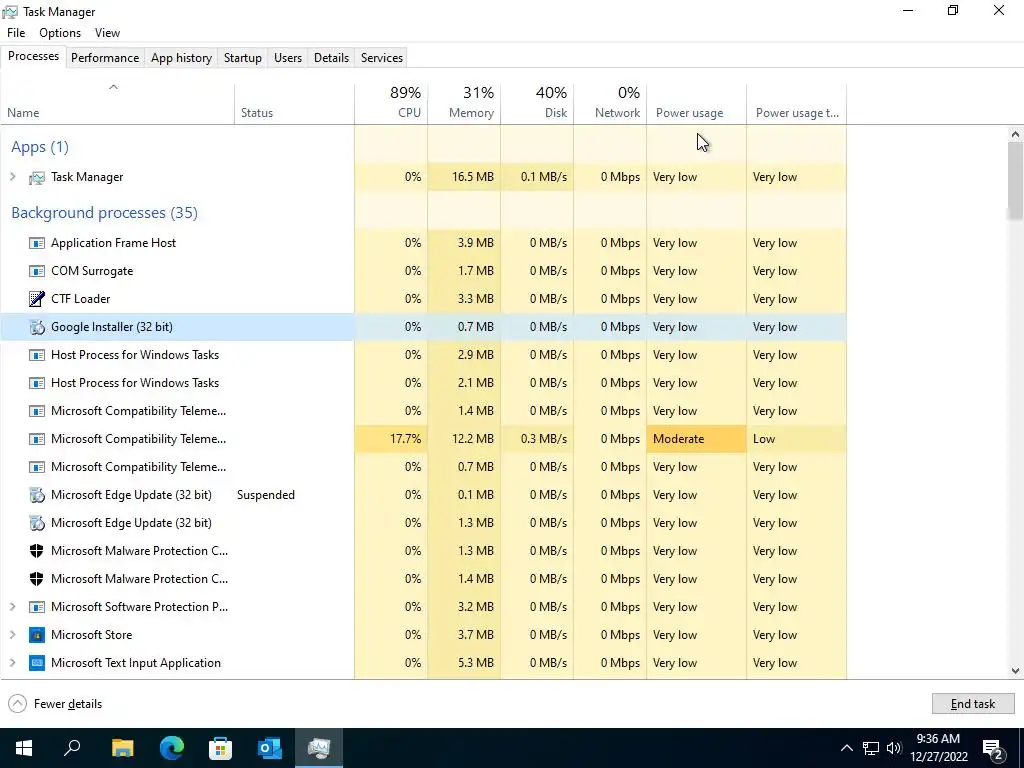The height and width of the screenshot is (768, 1024).
Task: Open the View menu
Action: pyautogui.click(x=107, y=33)
